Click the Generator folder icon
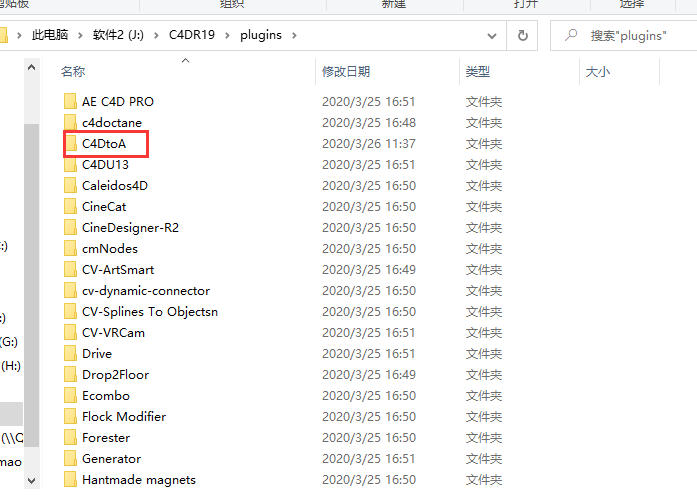This screenshot has width=697, height=502. pos(70,458)
